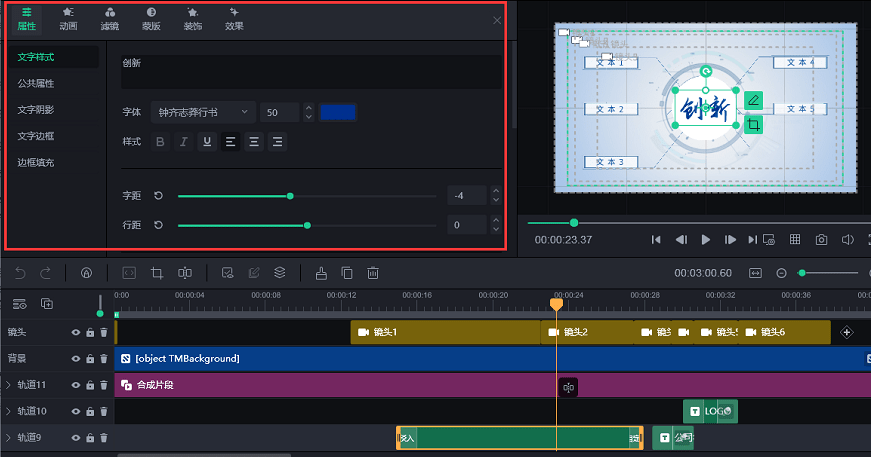Toggle the preview grid overlay
The width and height of the screenshot is (871, 457).
795,239
